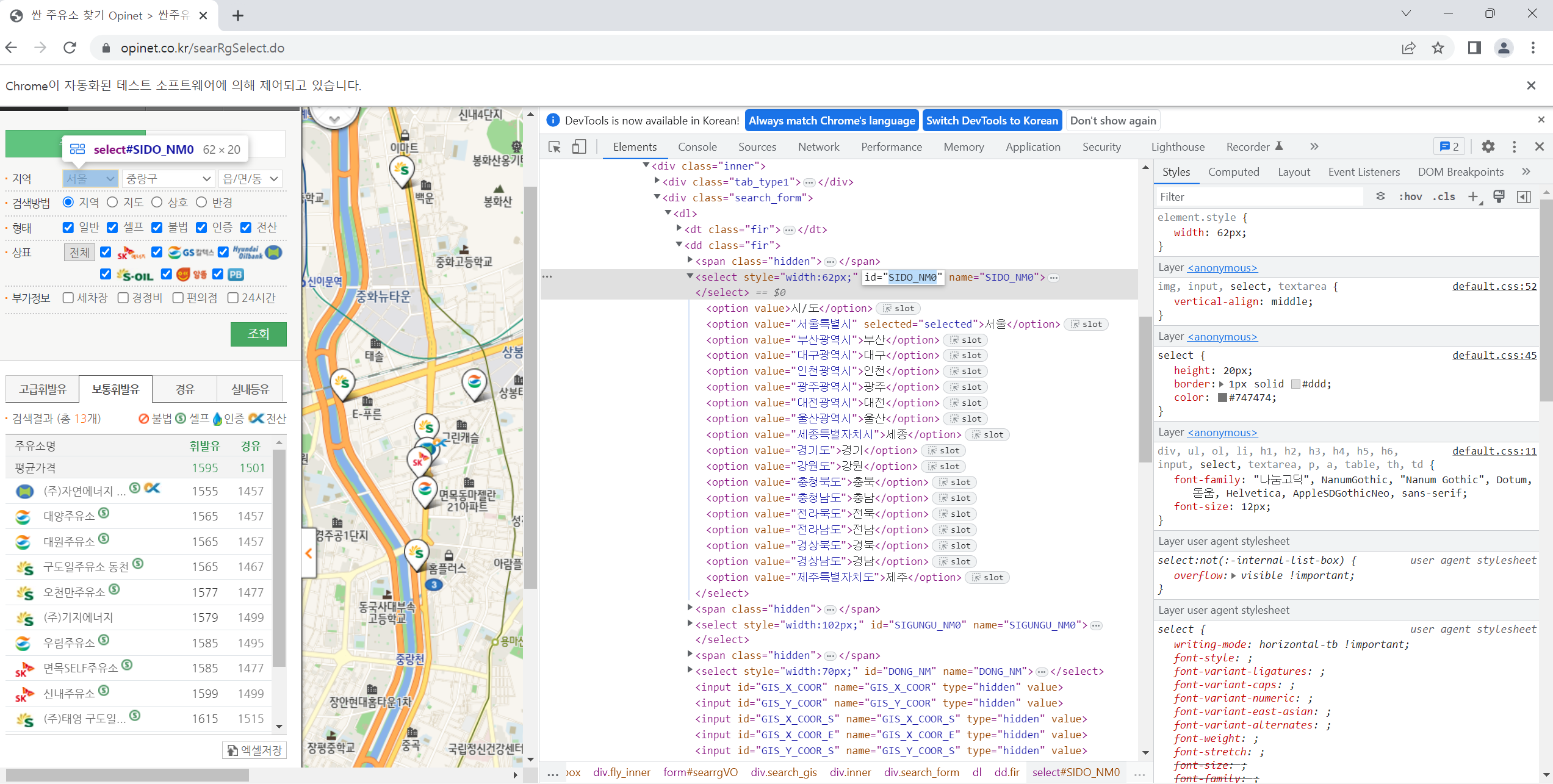Open DevTools settings gear
1553x784 pixels.
1488,147
